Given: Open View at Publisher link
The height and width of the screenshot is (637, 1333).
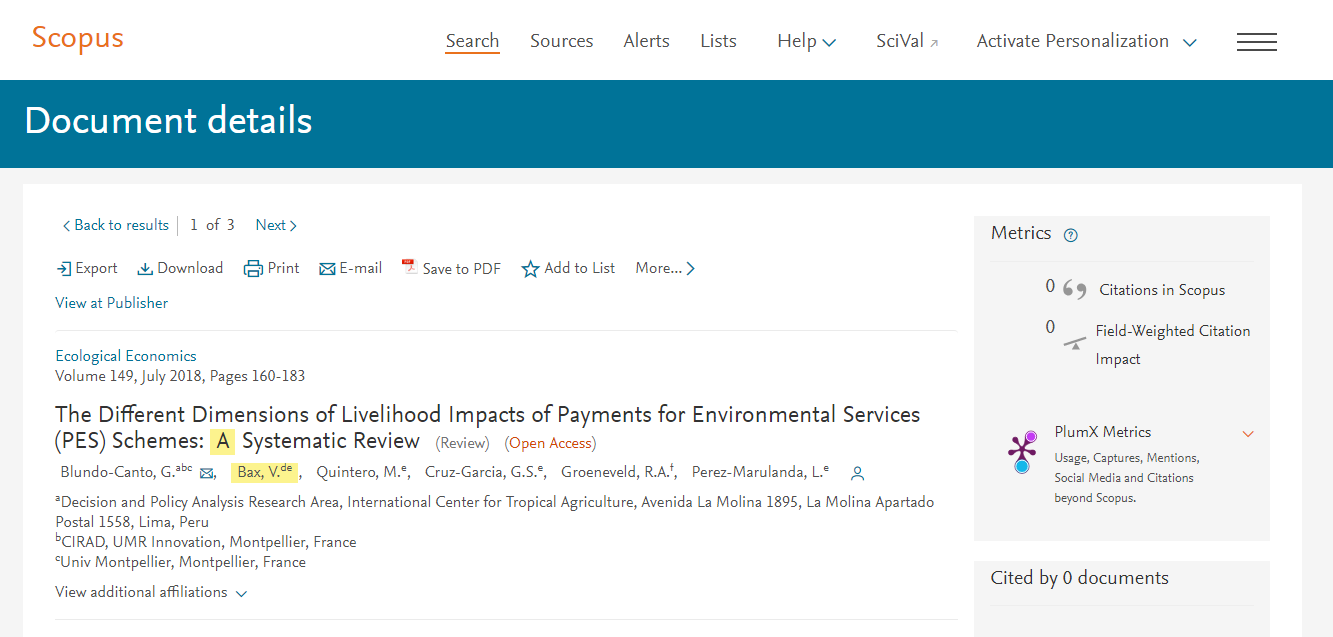Looking at the screenshot, I should click(111, 303).
